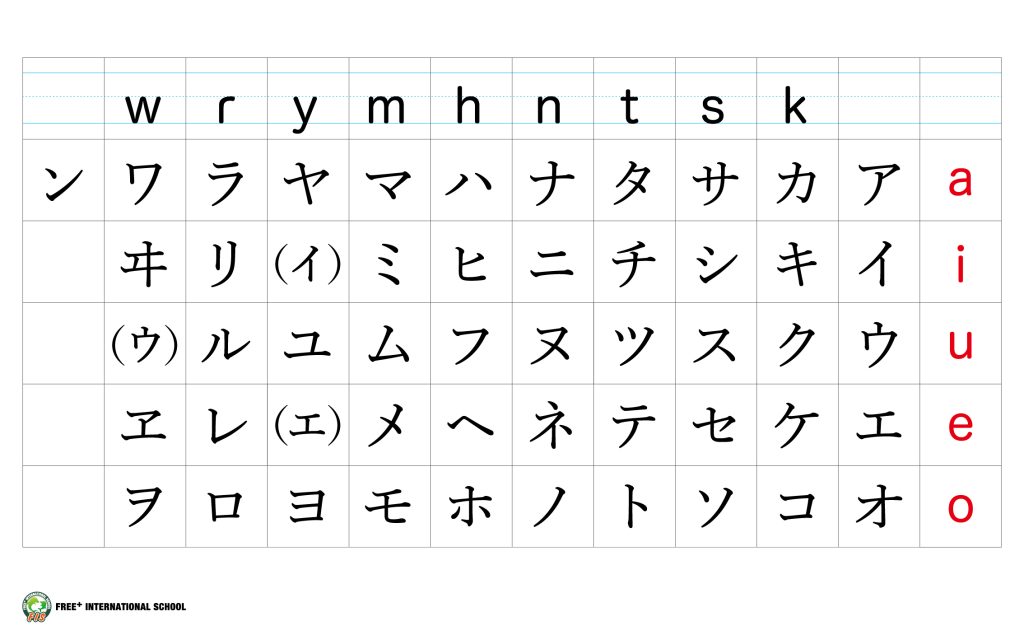Click the katakana ネ character
Screen dimensions: 1024x640
coord(553,427)
